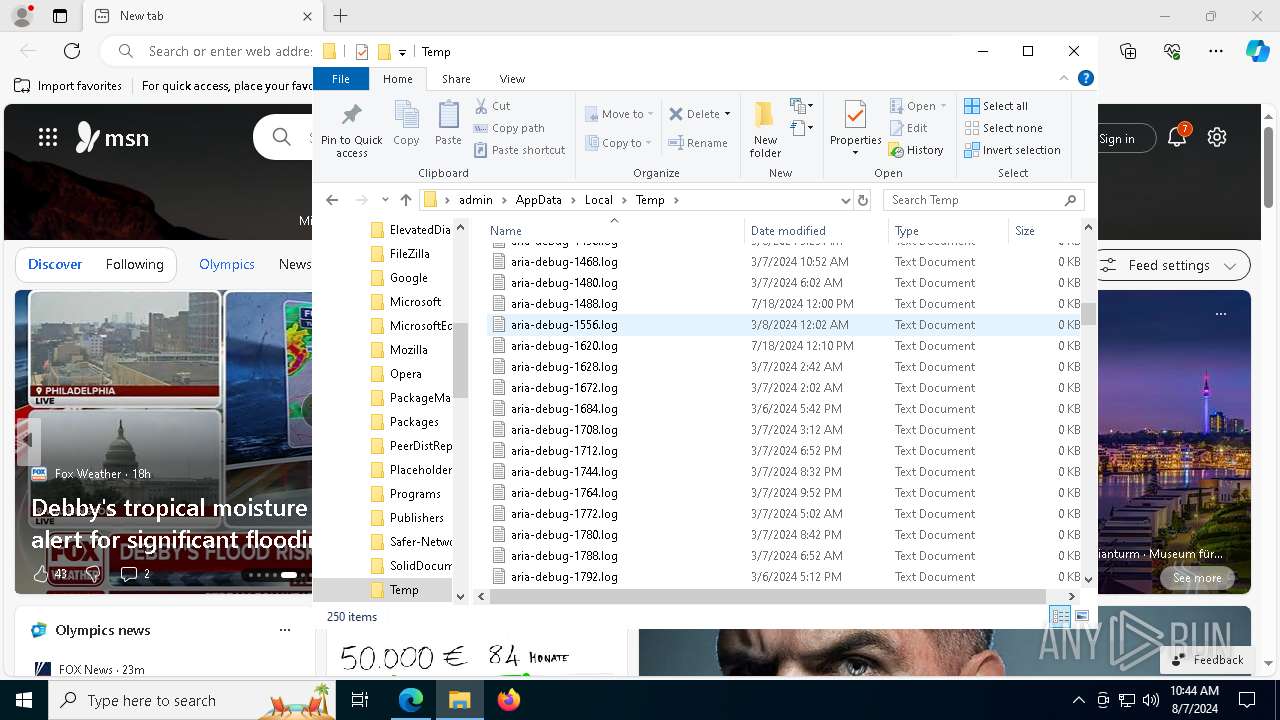Go back in Explorer navigation
This screenshot has width=1280, height=720.
click(333, 200)
